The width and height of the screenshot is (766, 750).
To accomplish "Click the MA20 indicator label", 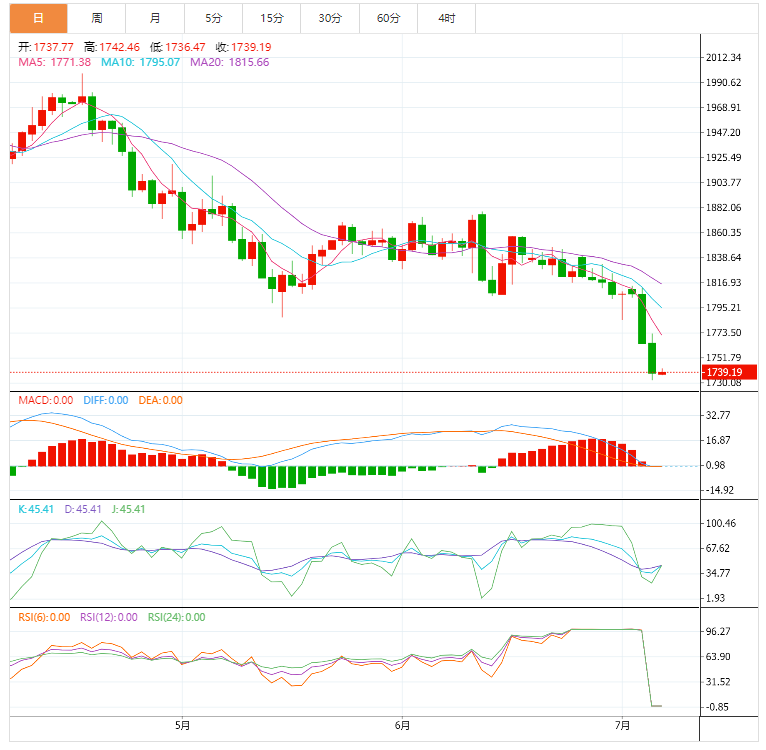I will pyautogui.click(x=230, y=62).
